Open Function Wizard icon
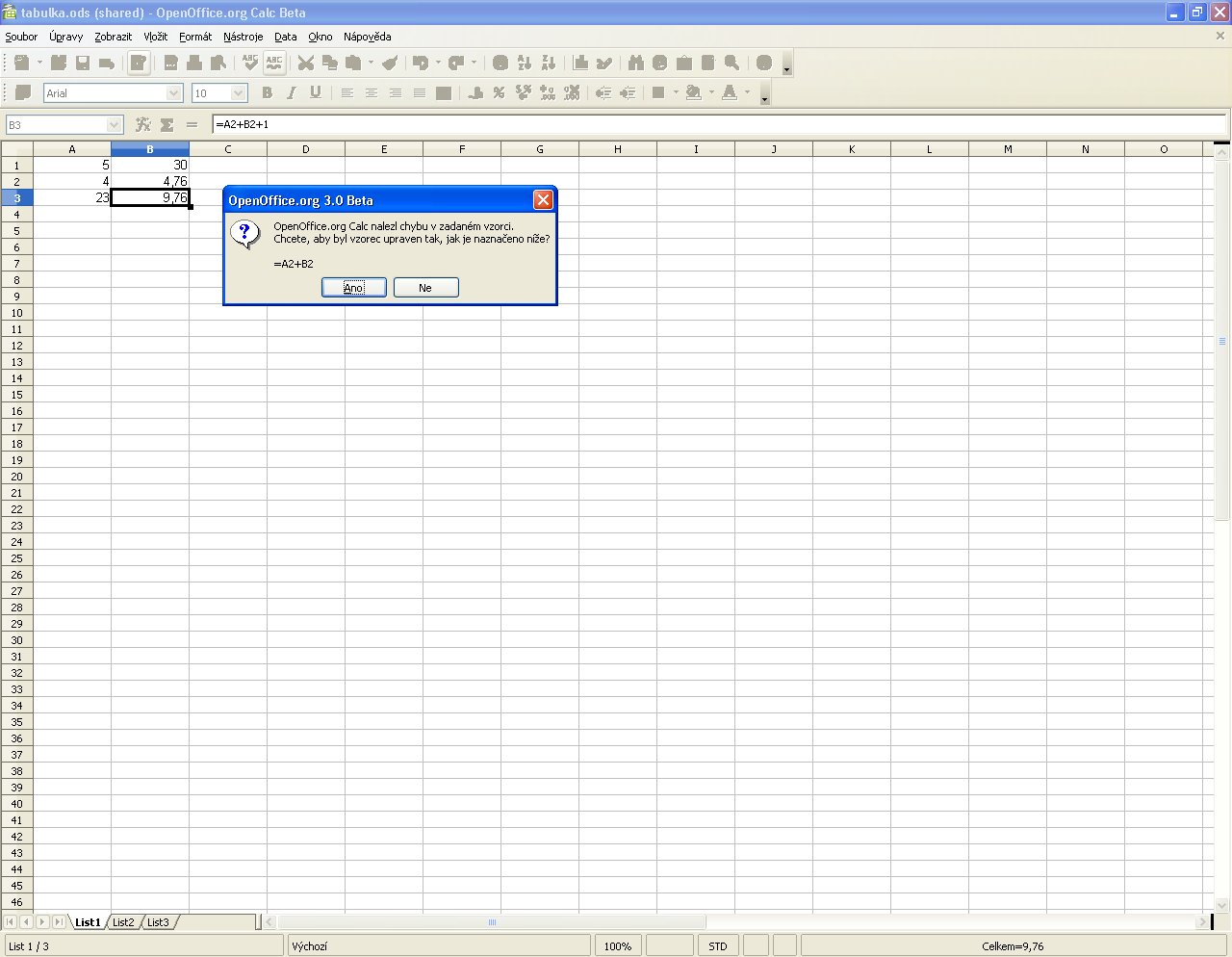 (143, 124)
